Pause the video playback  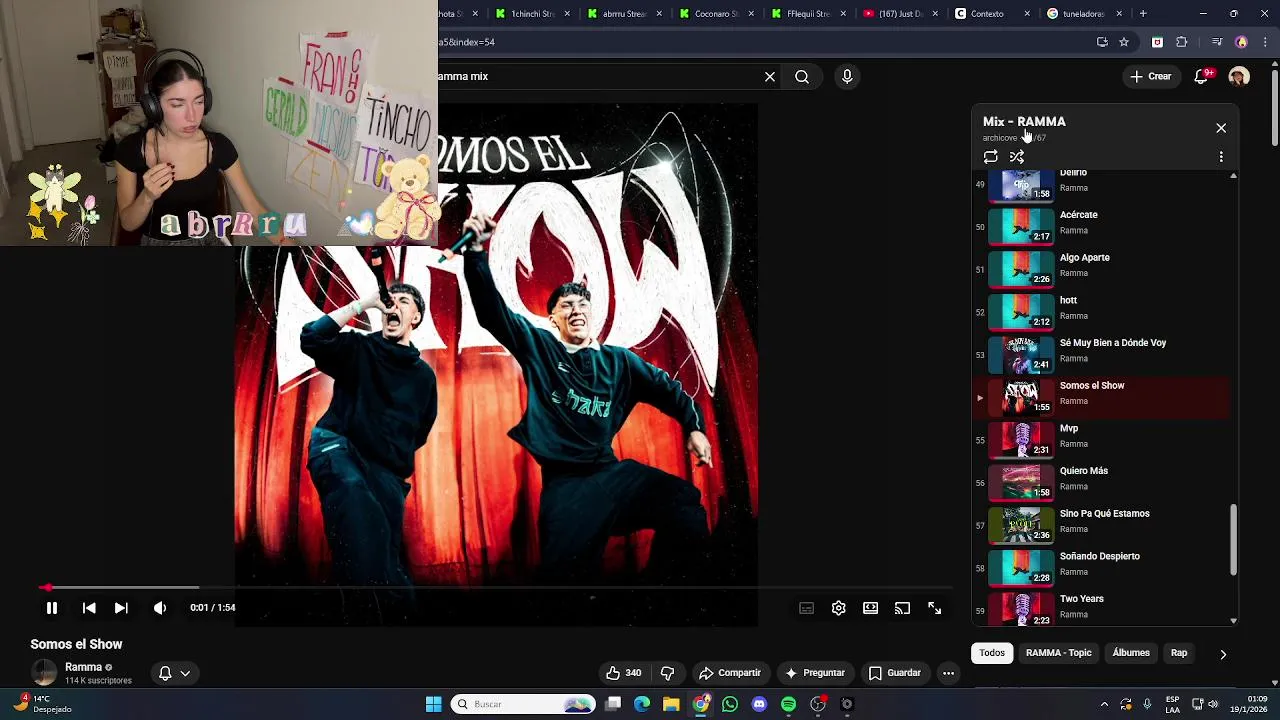[x=52, y=608]
